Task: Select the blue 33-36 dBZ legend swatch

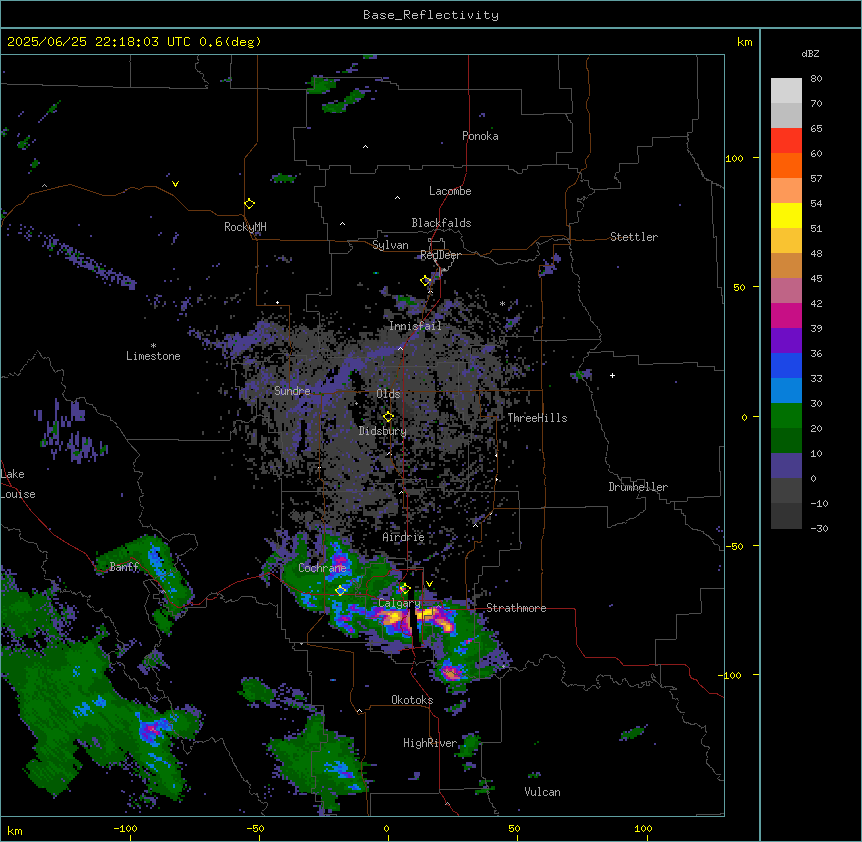Action: [786, 365]
